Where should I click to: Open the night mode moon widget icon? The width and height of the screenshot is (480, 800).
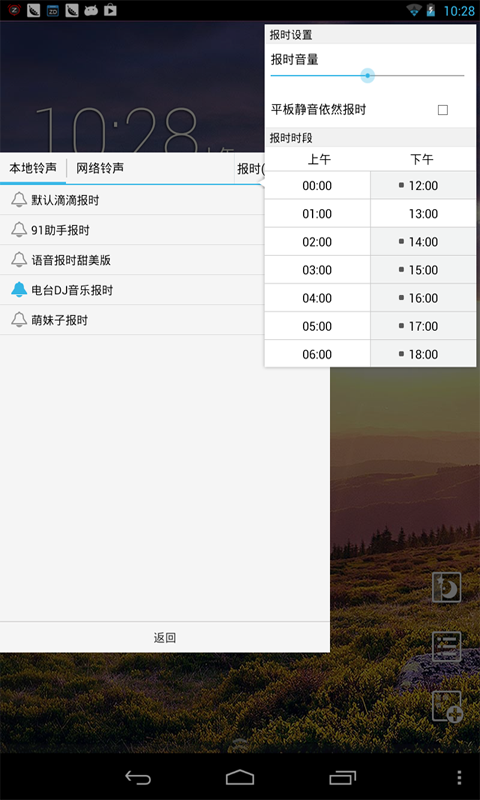[447, 587]
